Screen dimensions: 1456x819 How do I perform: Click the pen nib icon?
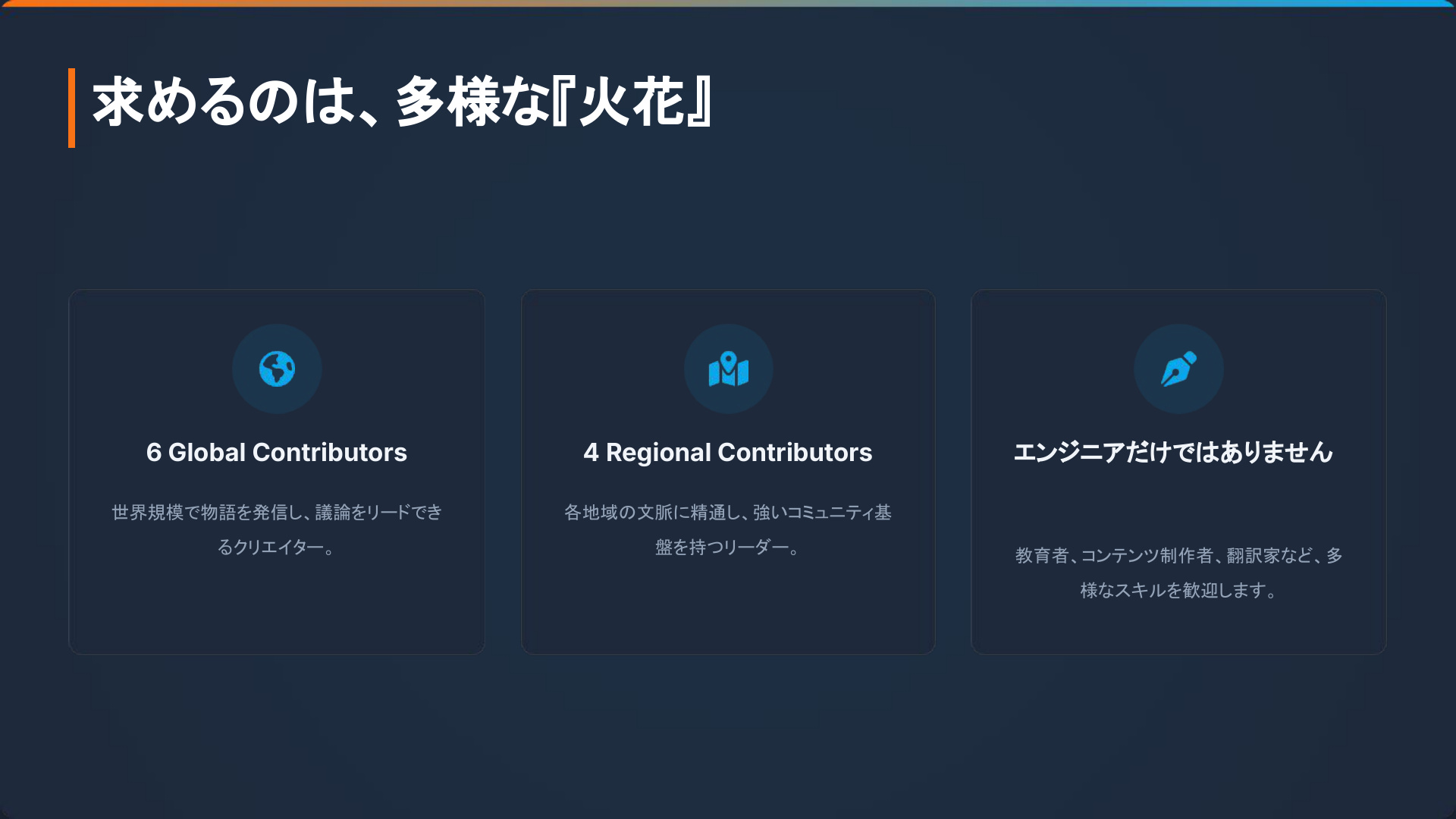[x=1178, y=369]
